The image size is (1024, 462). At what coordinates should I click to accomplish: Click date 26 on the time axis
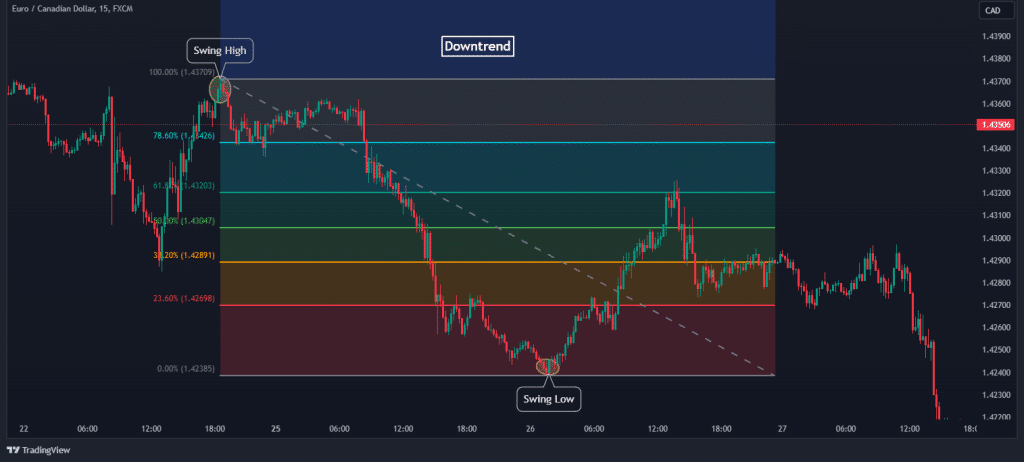tap(530, 429)
